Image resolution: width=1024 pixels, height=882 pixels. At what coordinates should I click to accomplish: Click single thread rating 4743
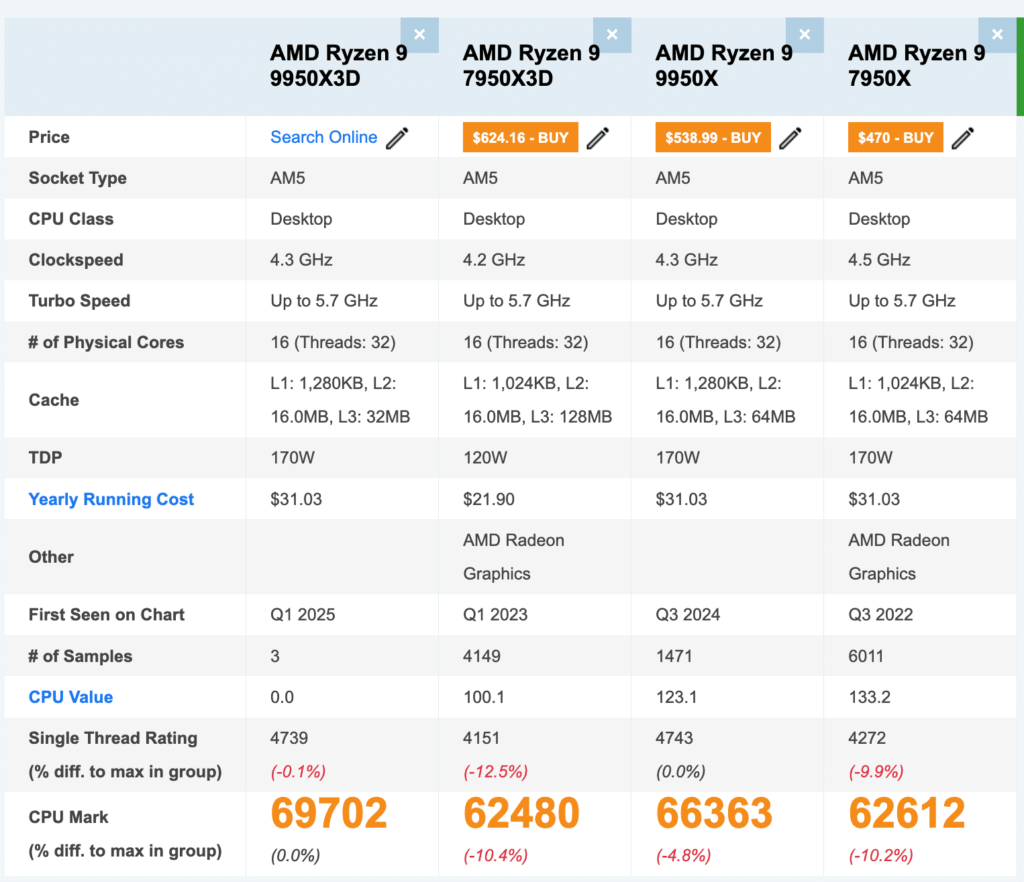click(x=674, y=738)
